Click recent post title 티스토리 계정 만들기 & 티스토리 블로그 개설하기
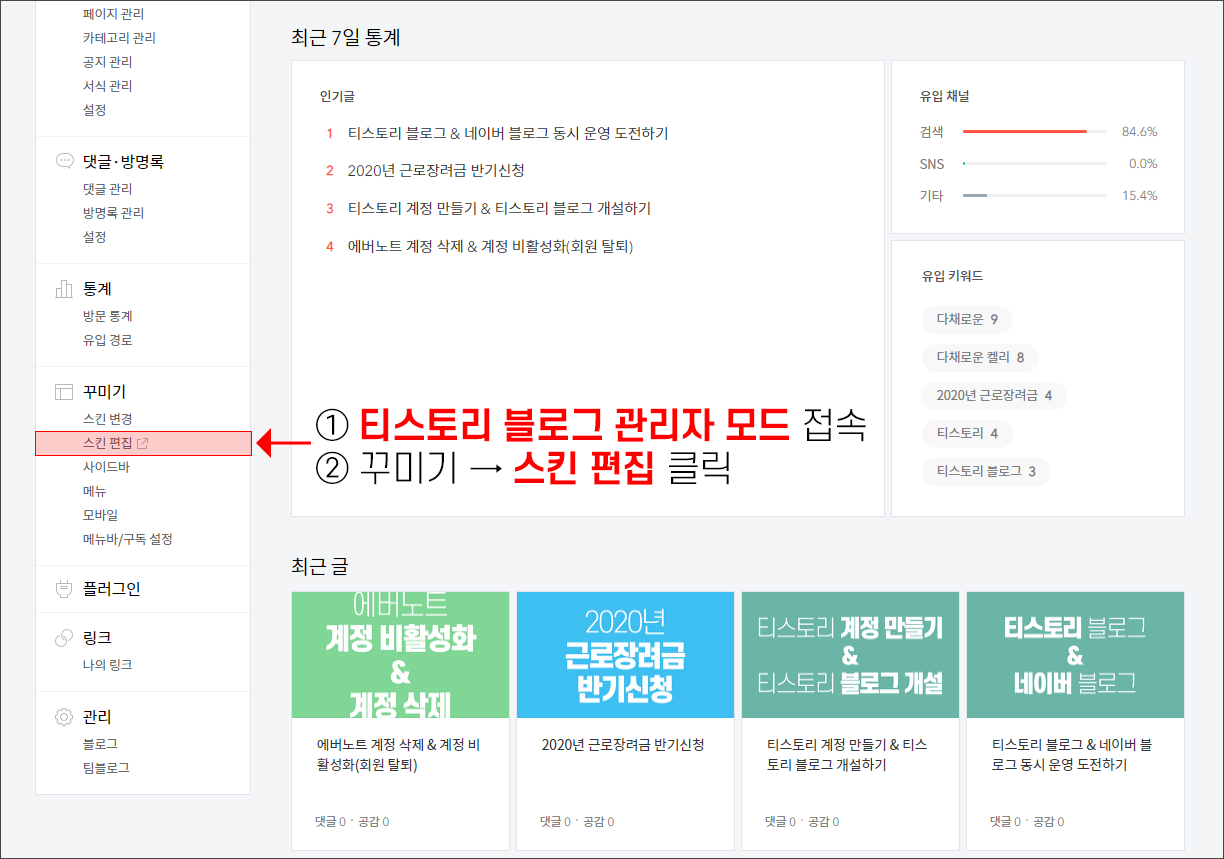 pyautogui.click(x=848, y=755)
